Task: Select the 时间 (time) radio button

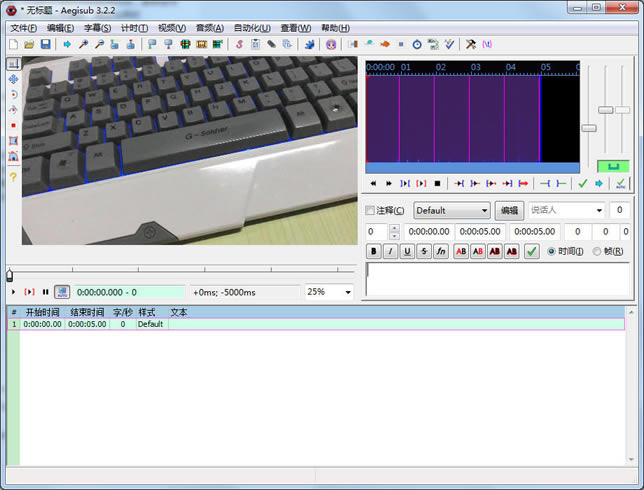Action: click(x=551, y=251)
